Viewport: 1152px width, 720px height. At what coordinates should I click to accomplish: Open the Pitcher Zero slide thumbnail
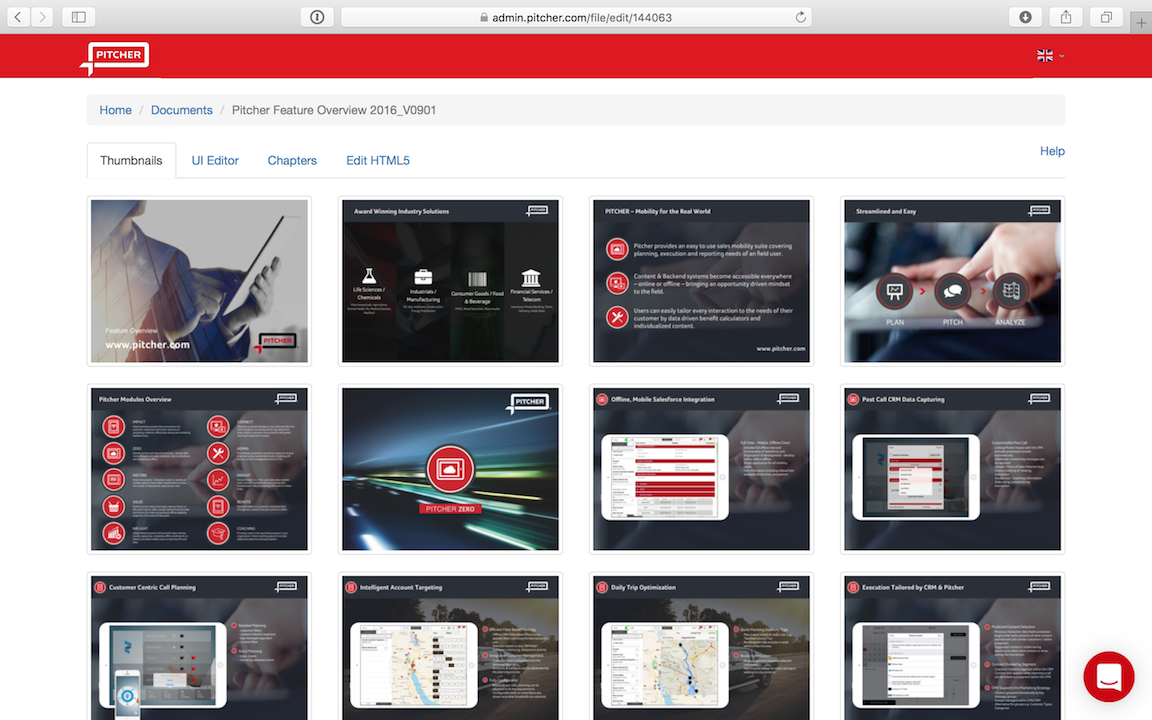click(450, 469)
